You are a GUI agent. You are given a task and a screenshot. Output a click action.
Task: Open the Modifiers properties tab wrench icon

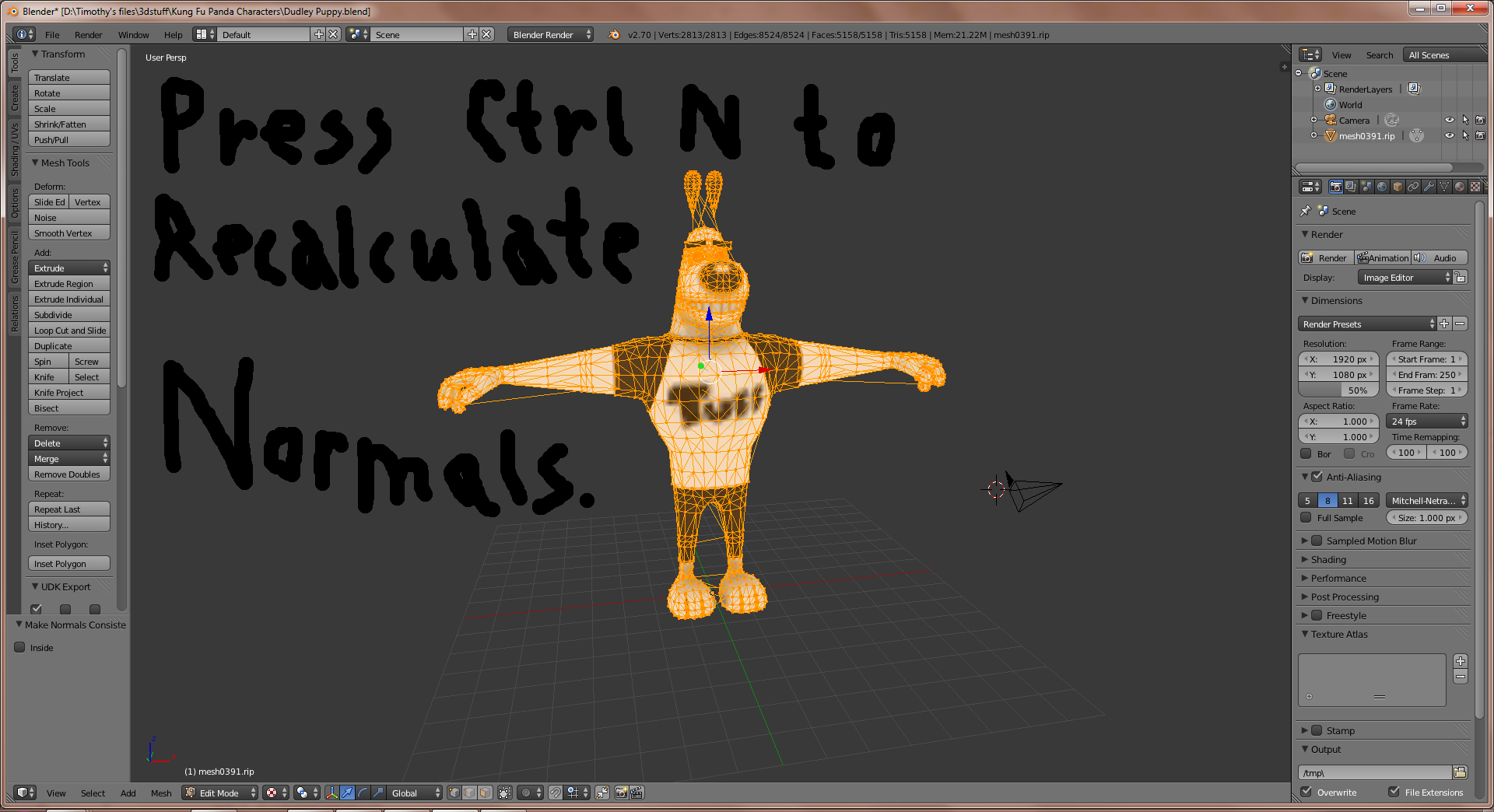(x=1429, y=187)
